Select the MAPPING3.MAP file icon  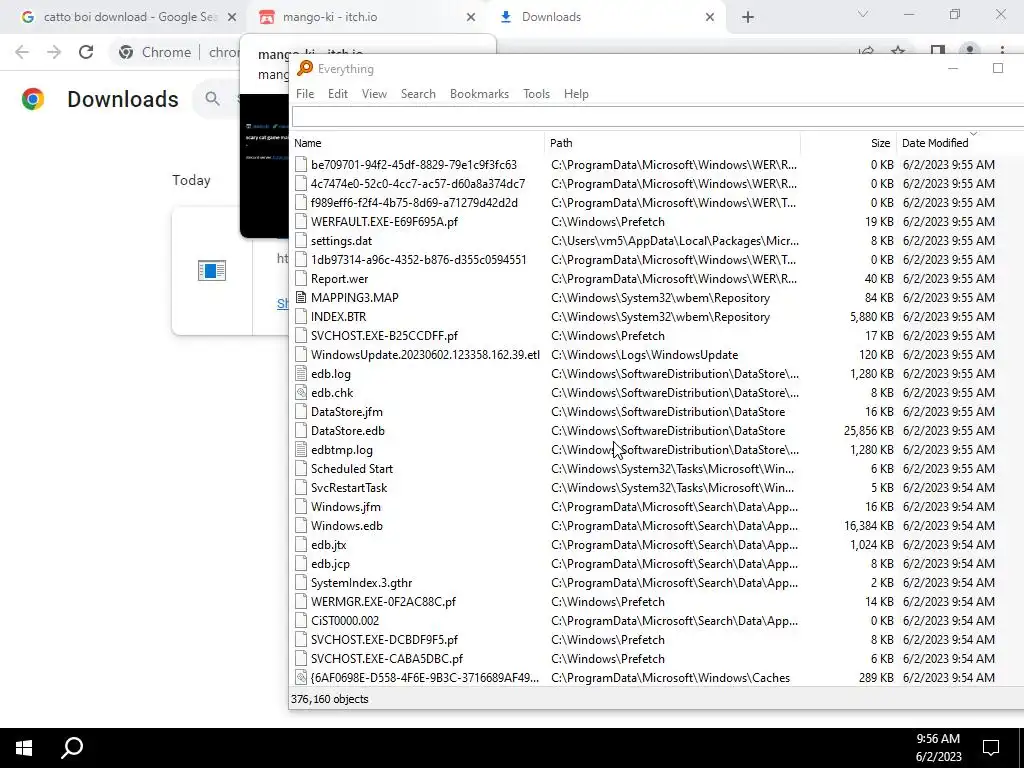(300, 297)
